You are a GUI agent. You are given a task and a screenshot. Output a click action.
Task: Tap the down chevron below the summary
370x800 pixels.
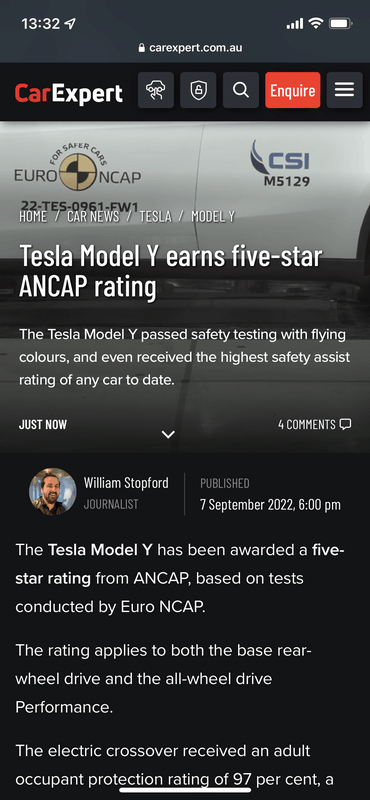coord(168,435)
